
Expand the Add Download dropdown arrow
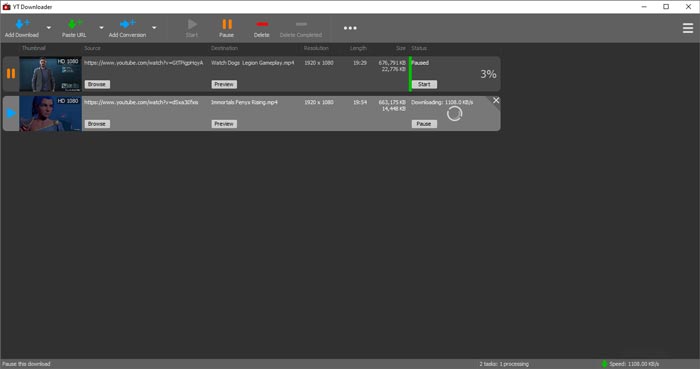point(49,28)
